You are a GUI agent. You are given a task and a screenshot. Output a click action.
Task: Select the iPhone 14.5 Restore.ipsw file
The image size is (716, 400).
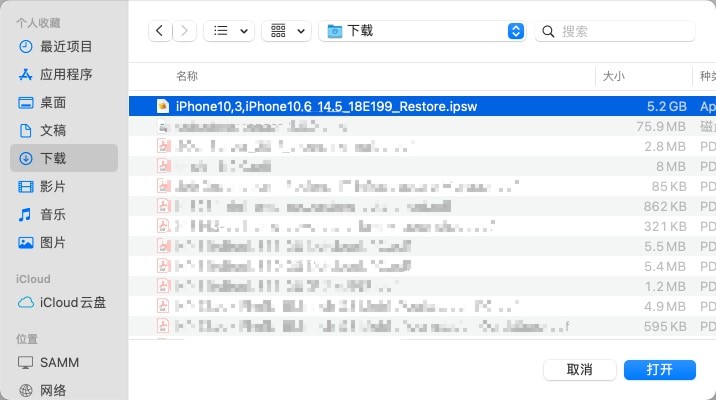pyautogui.click(x=422, y=106)
